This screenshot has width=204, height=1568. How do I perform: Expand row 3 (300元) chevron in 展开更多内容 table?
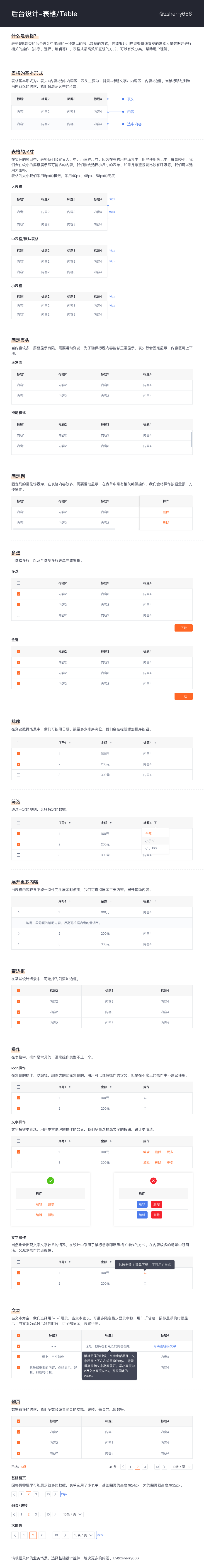click(19, 944)
